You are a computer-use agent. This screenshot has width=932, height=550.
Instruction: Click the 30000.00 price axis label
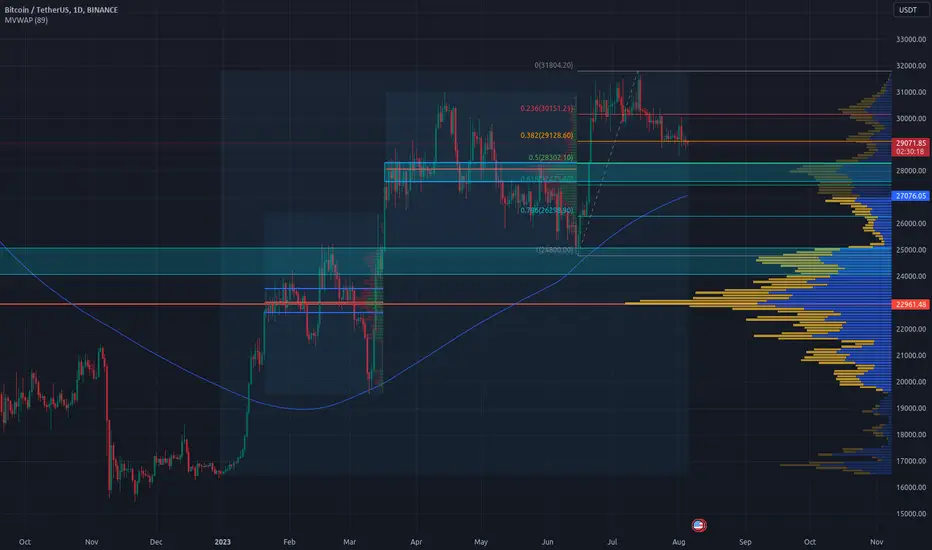(911, 118)
